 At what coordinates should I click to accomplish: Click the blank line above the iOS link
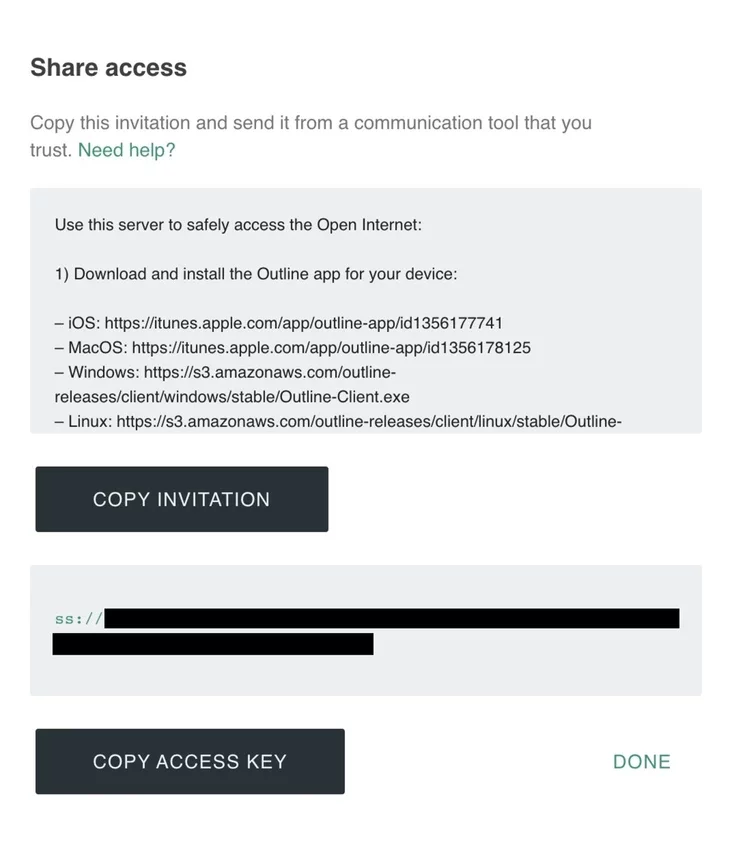[300, 299]
